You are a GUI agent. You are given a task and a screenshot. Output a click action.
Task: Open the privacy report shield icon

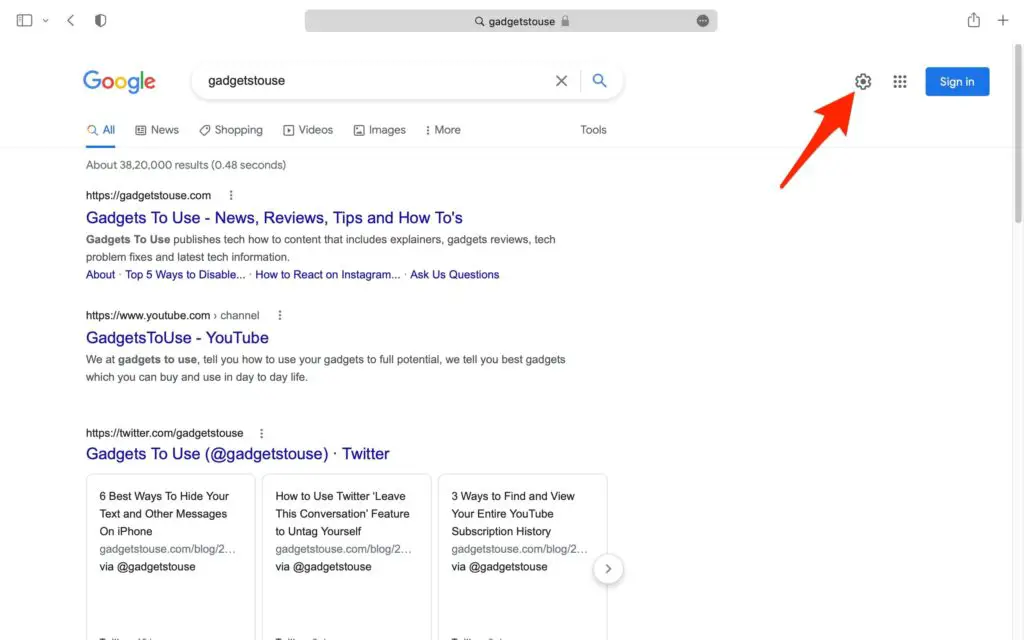101,20
